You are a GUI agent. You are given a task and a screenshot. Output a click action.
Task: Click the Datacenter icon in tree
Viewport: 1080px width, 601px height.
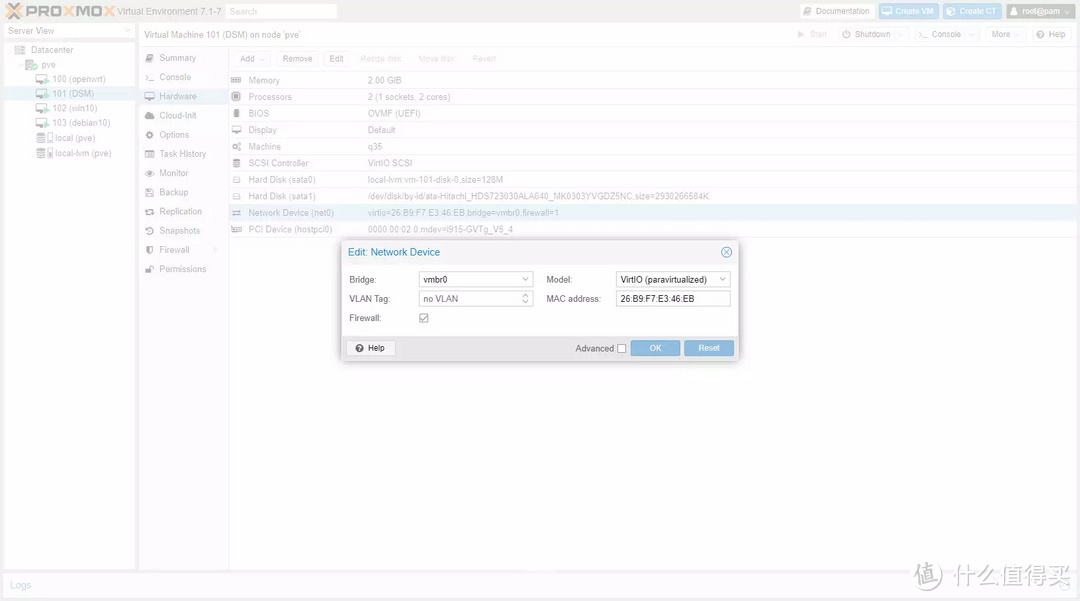tap(20, 50)
